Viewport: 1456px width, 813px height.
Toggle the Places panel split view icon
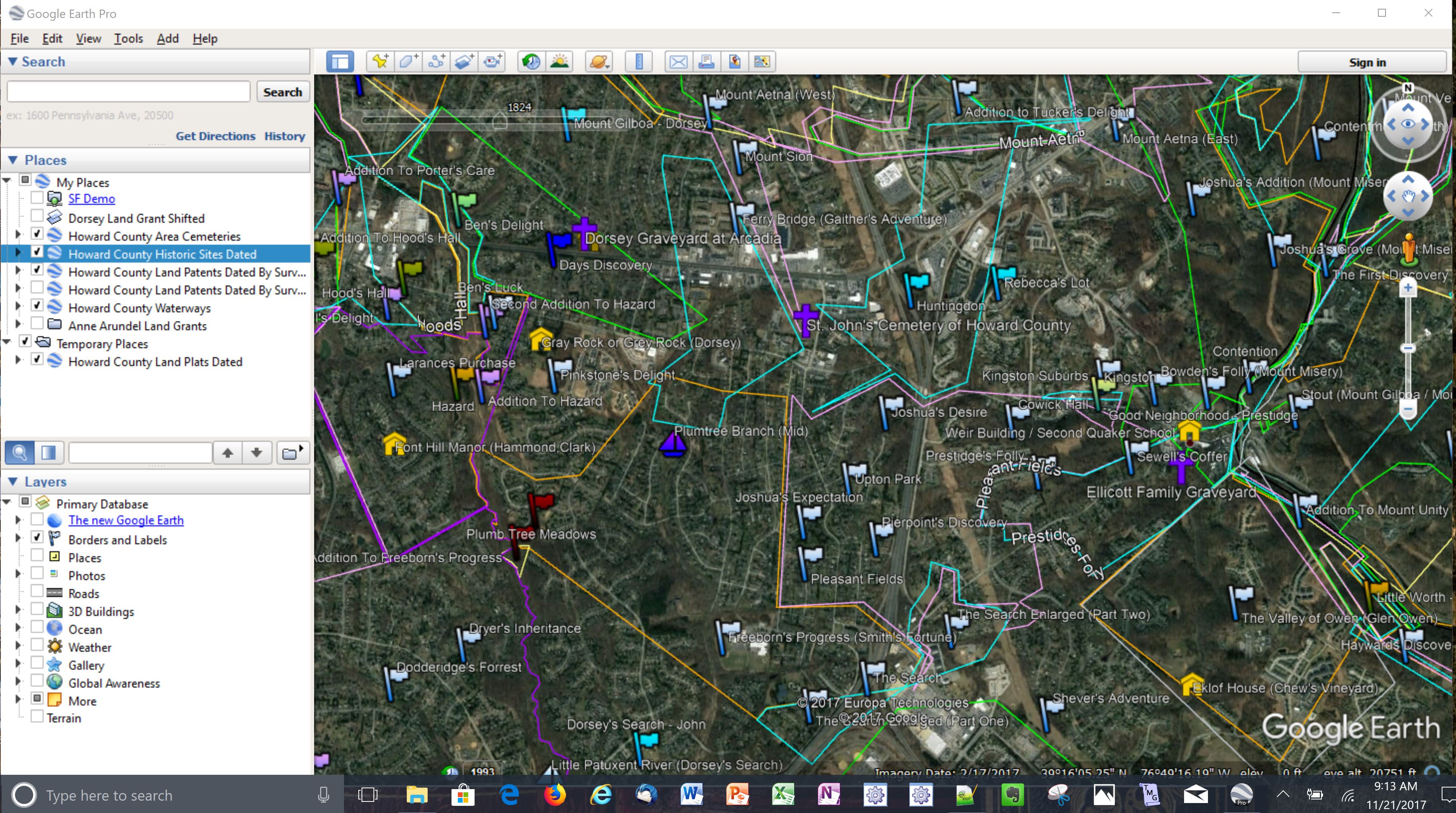coord(49,453)
